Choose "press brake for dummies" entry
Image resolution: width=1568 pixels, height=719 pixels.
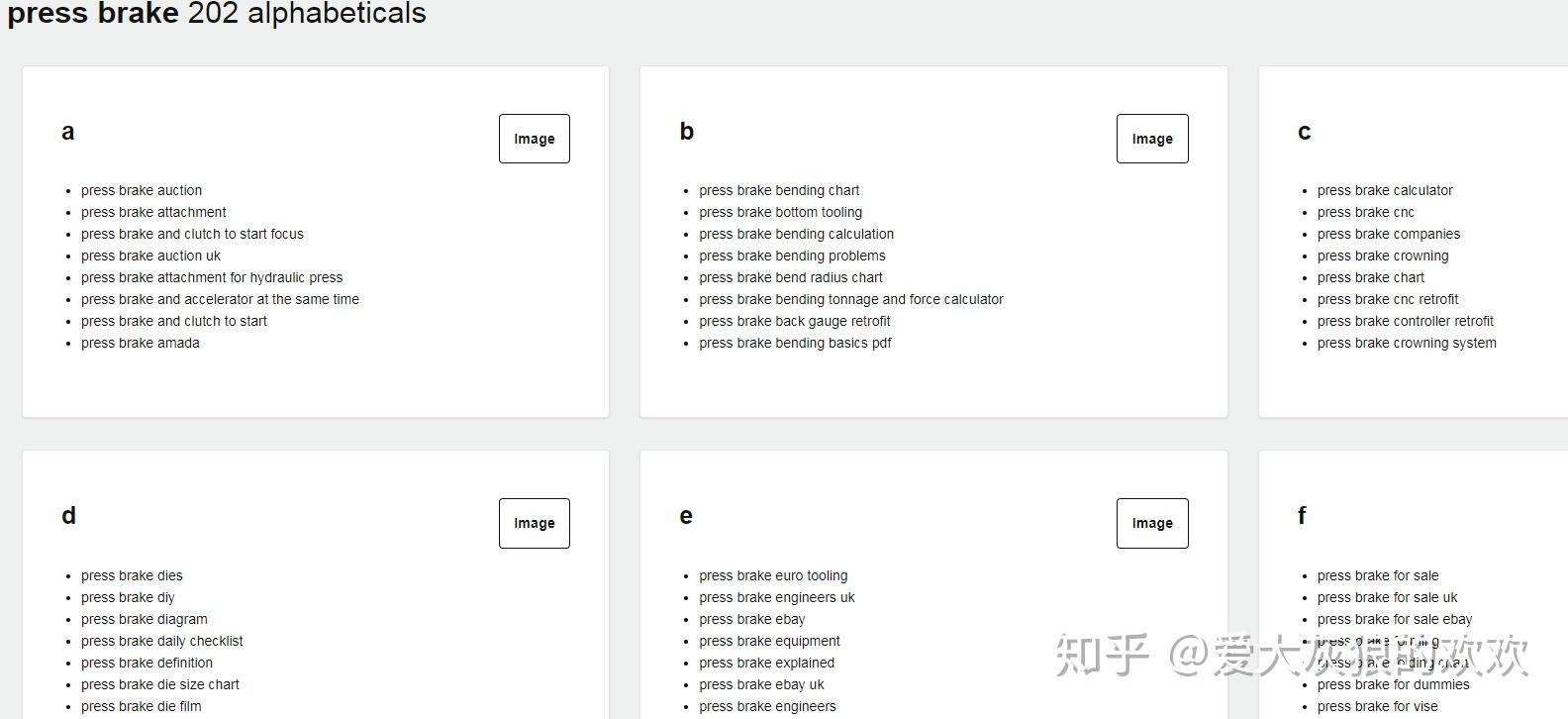point(1393,684)
